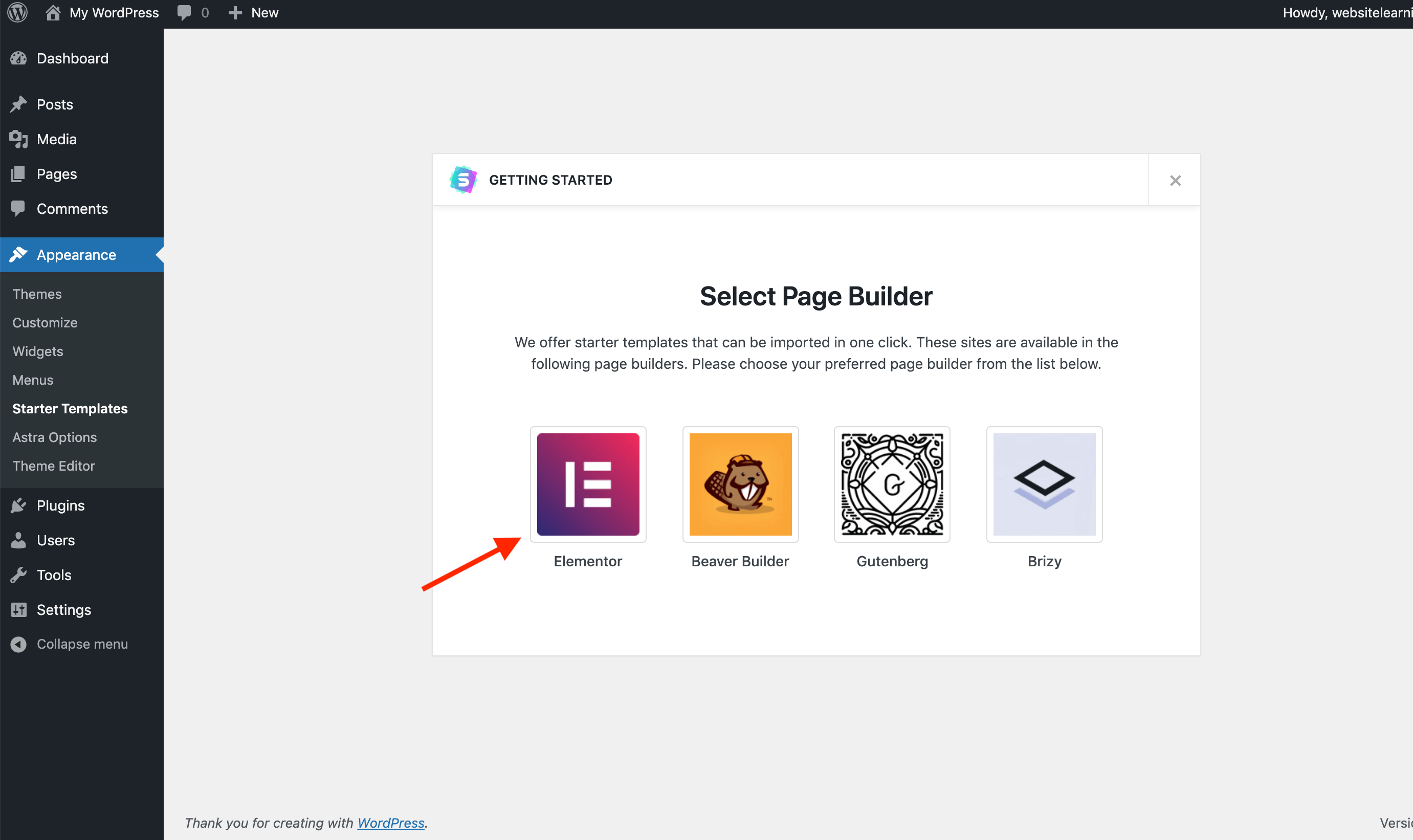The image size is (1413, 840).
Task: Open the Plugins menu
Action: pyautogui.click(x=82, y=505)
